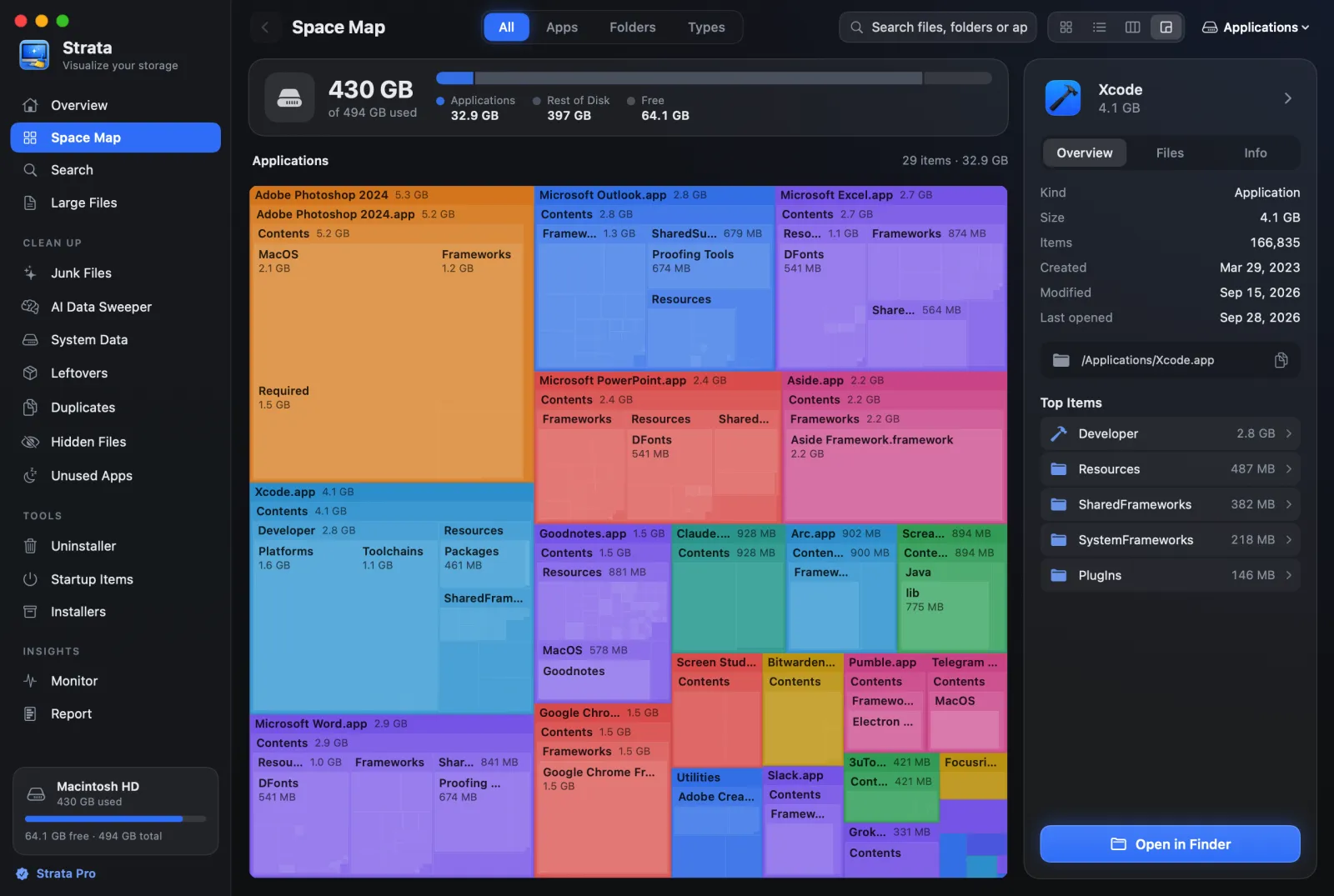Viewport: 1334px width, 896px height.
Task: Open the Search sidebar item
Action: [x=115, y=170]
